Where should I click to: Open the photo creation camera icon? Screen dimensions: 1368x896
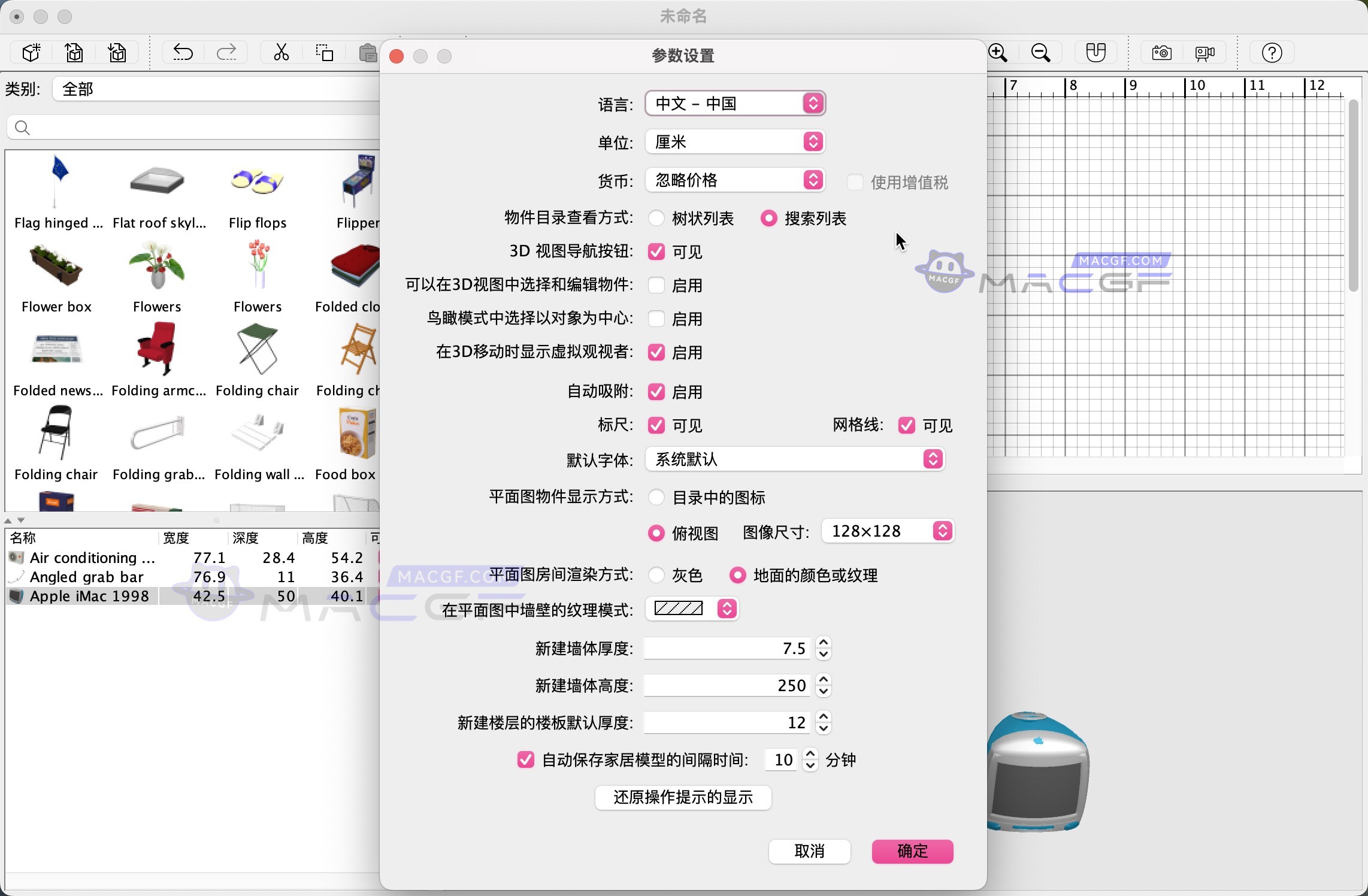(1161, 53)
